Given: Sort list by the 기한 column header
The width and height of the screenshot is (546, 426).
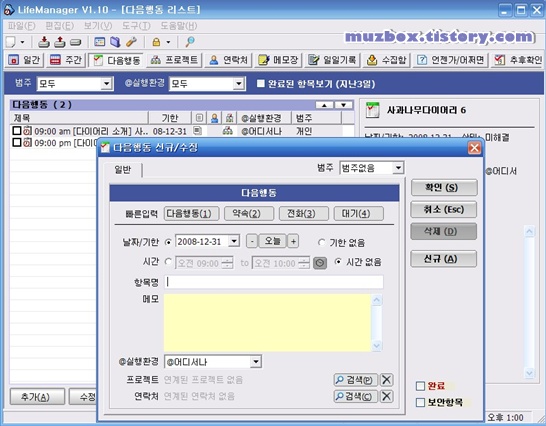Looking at the screenshot, I should [170, 118].
